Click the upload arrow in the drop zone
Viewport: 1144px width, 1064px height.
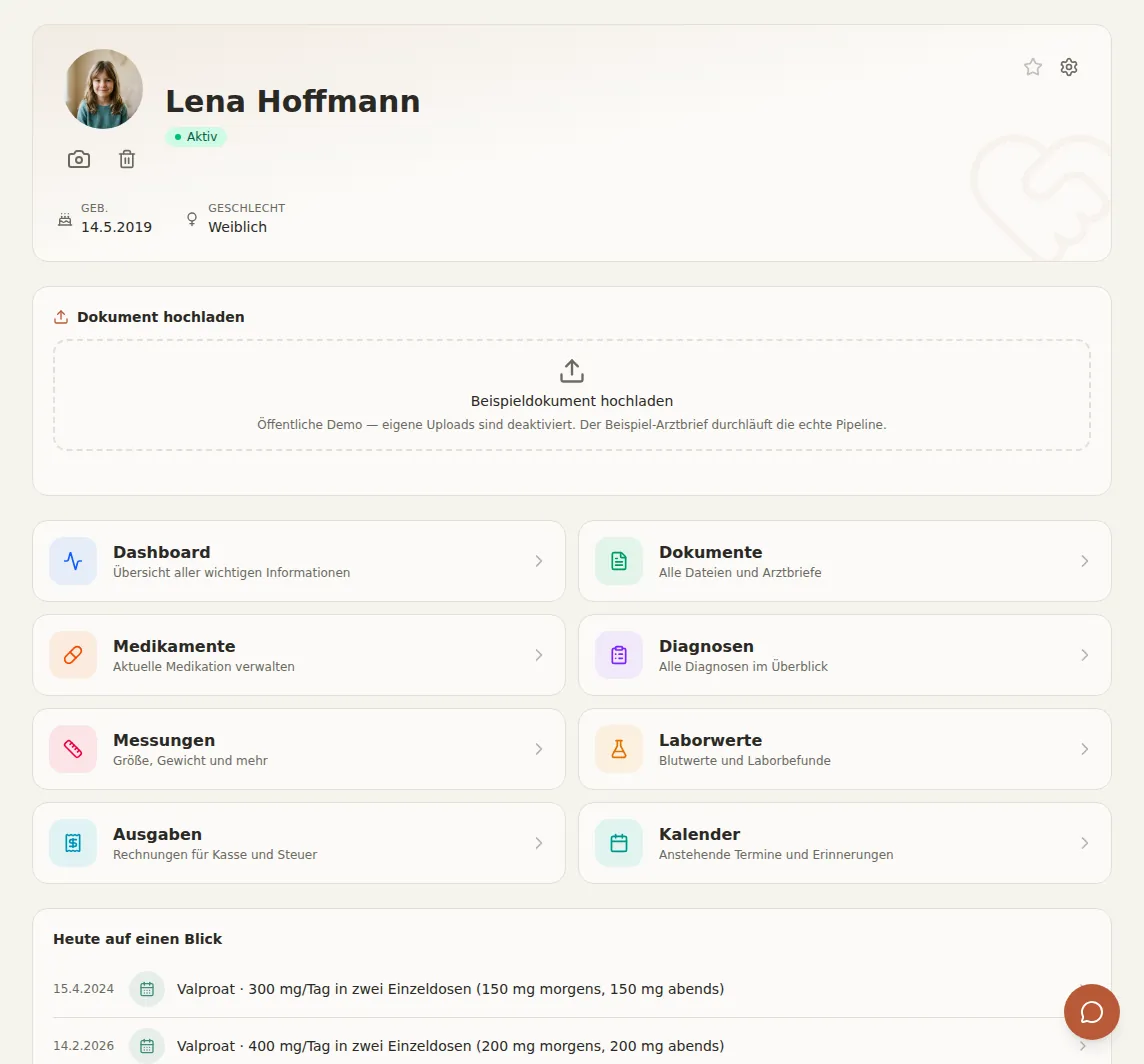[x=572, y=371]
